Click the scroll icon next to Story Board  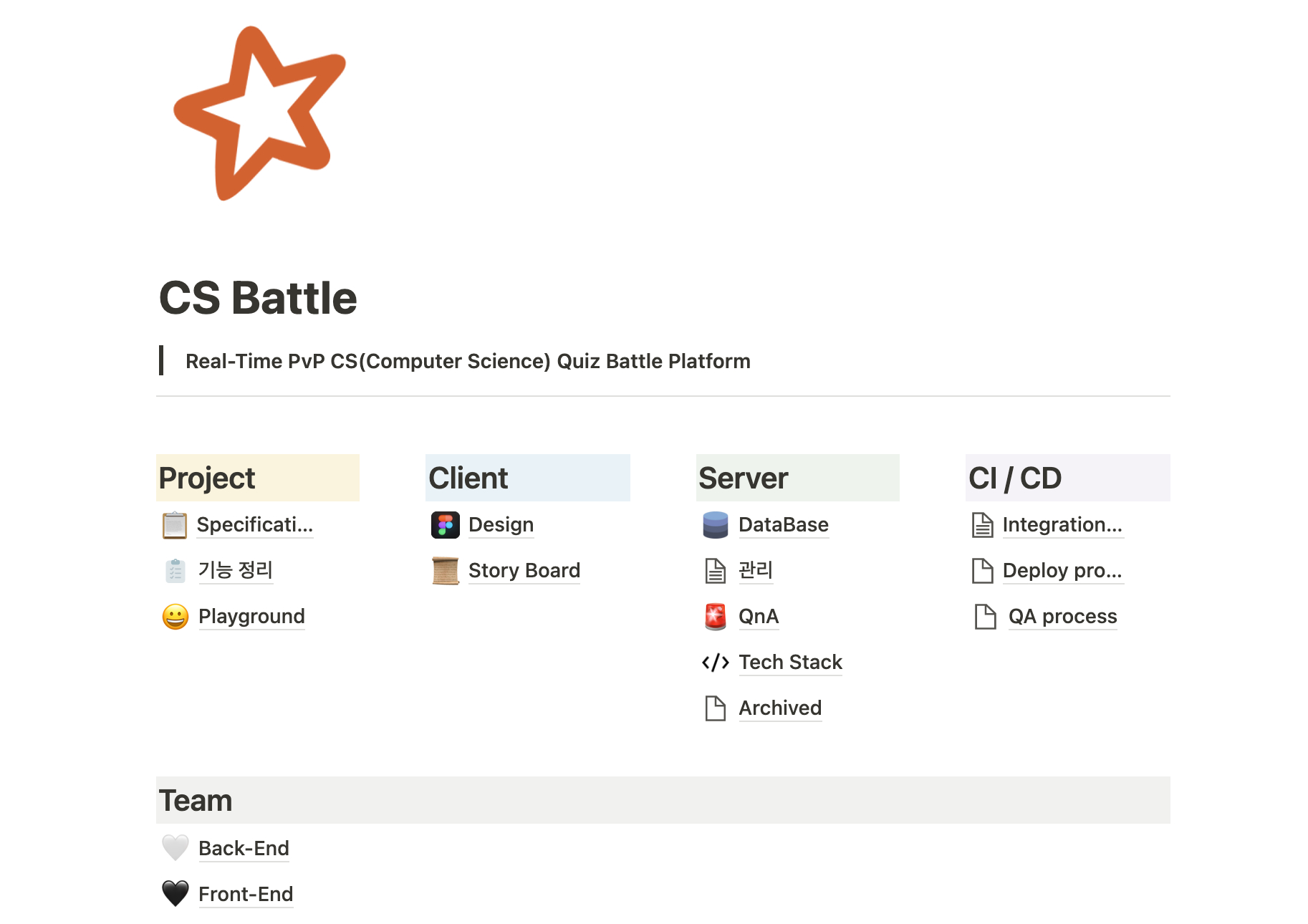(444, 570)
